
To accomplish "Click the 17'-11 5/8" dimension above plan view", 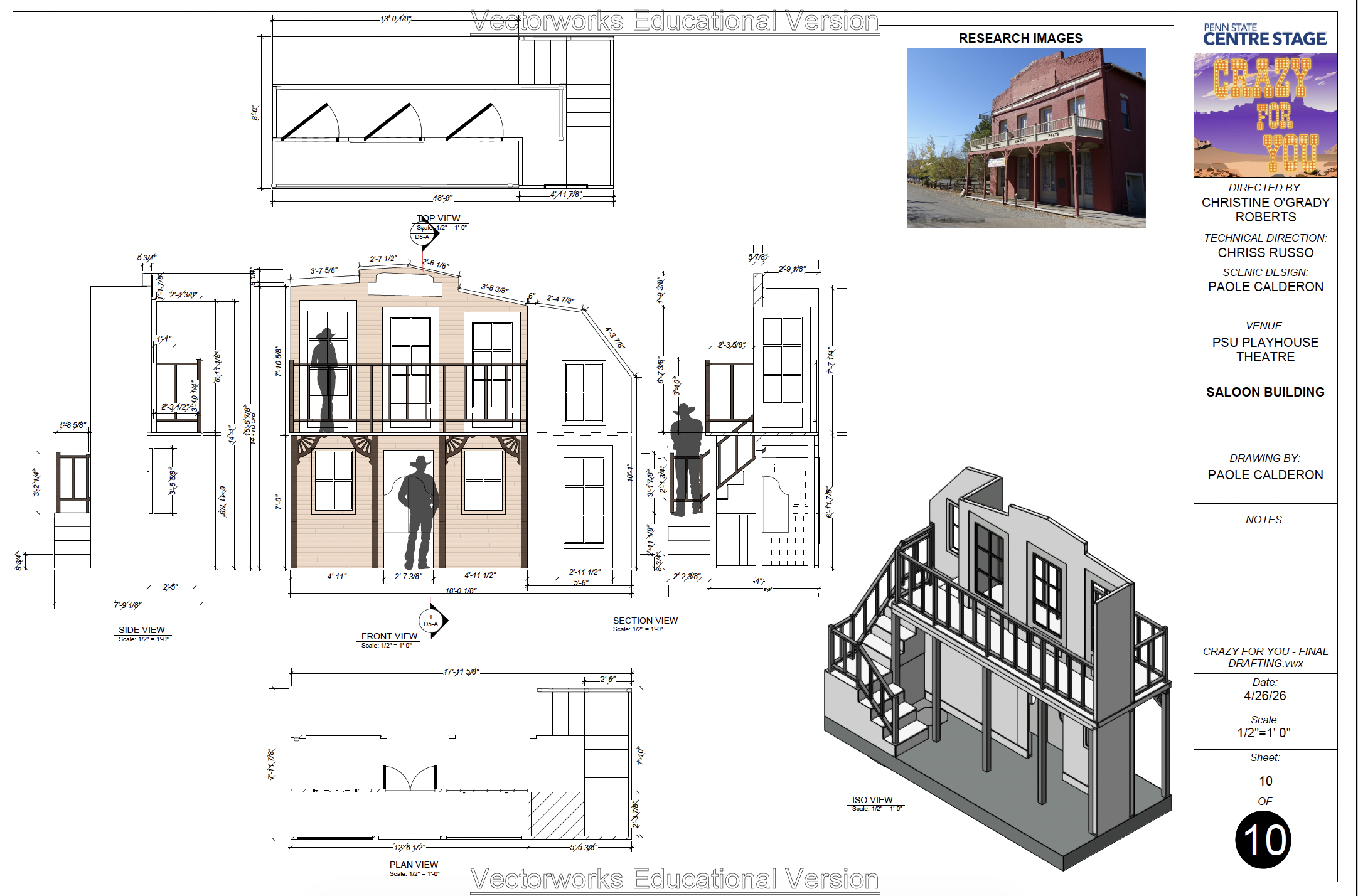I will coord(461,672).
